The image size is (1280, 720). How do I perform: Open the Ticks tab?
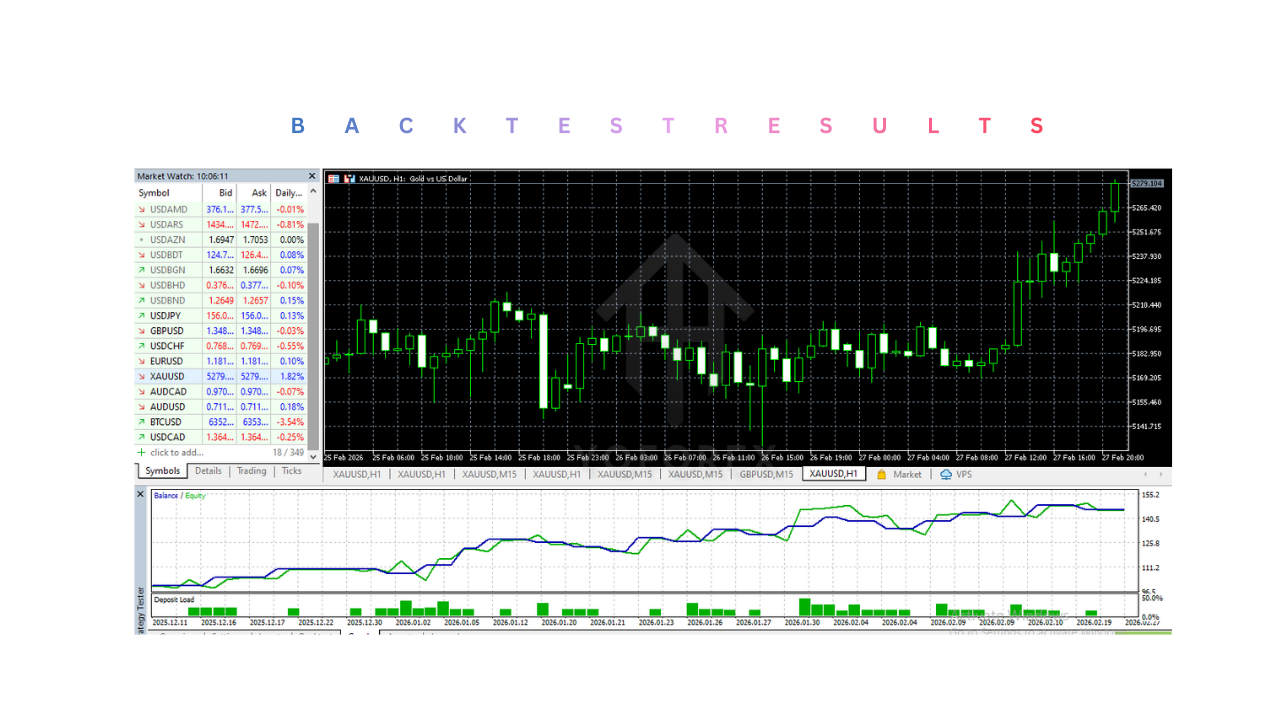point(291,471)
